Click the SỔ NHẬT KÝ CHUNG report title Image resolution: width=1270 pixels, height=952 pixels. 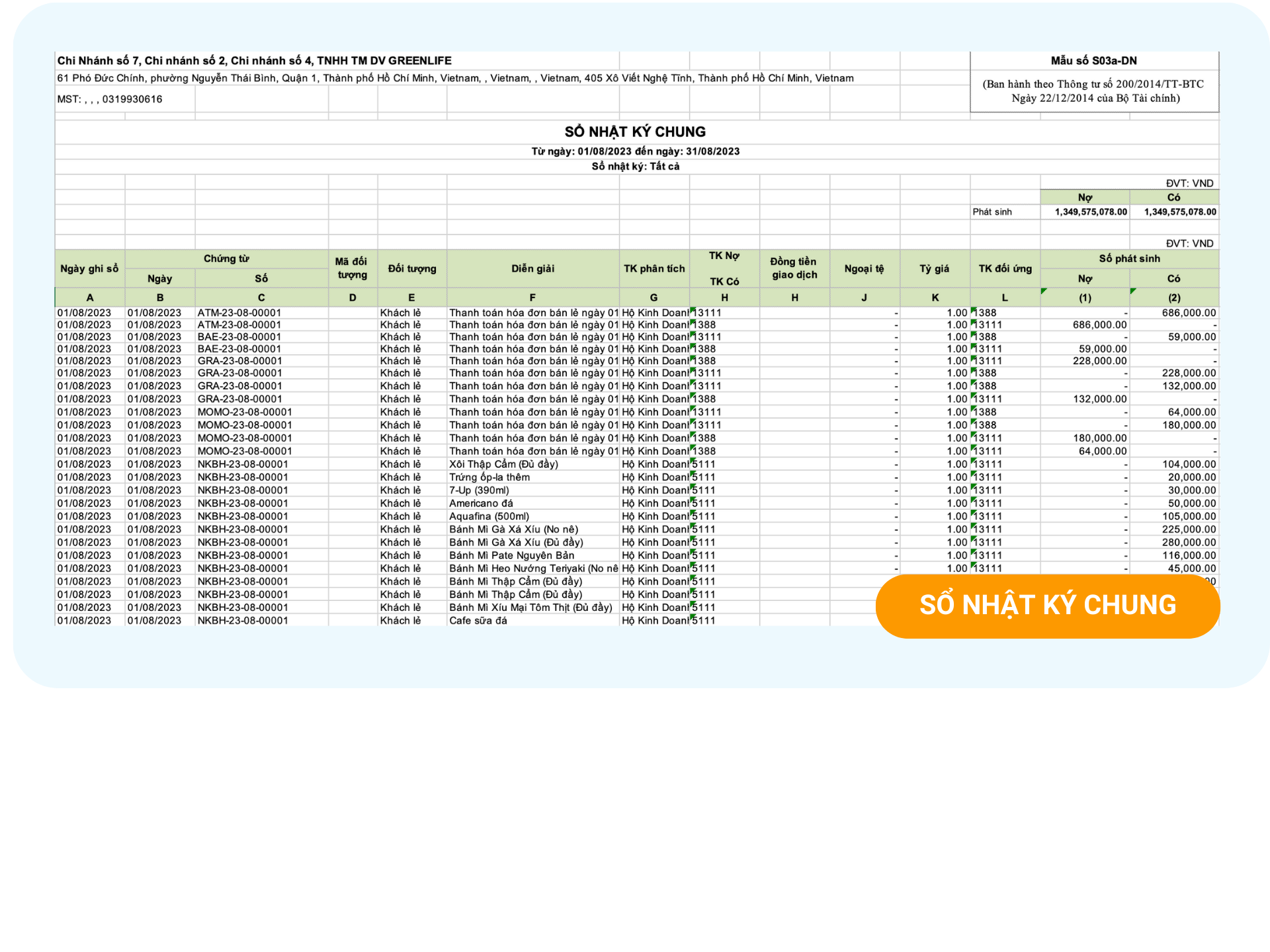635,132
